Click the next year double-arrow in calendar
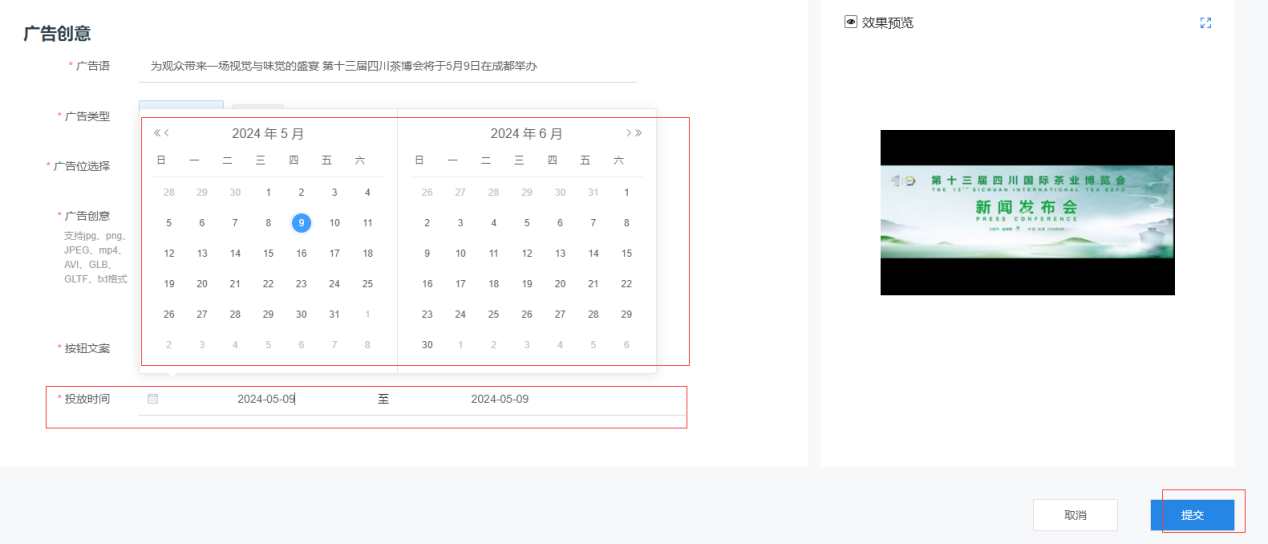The height and width of the screenshot is (544, 1268). coord(638,133)
